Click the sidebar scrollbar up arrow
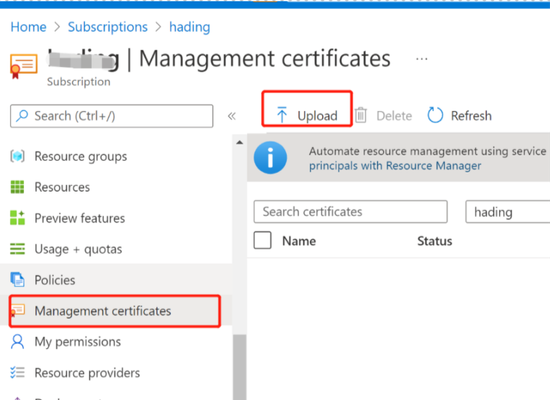The height and width of the screenshot is (400, 550). pyautogui.click(x=240, y=142)
